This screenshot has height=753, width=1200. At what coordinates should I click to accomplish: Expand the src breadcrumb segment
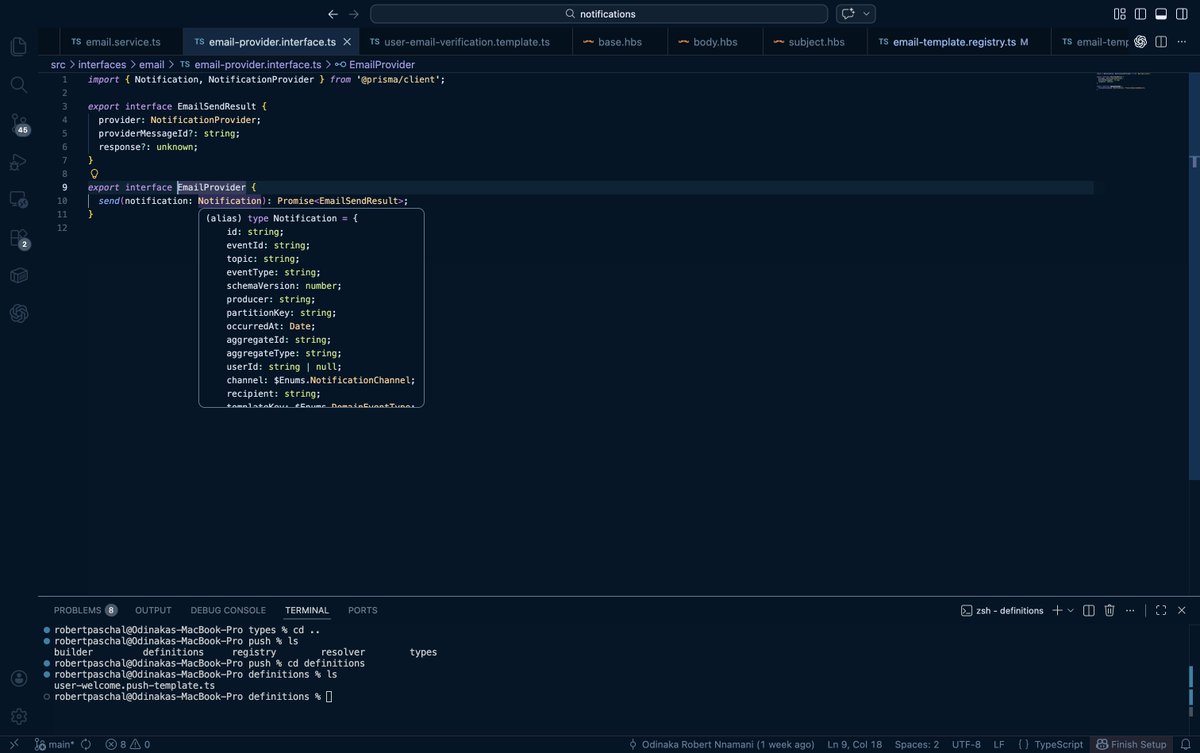(58, 64)
